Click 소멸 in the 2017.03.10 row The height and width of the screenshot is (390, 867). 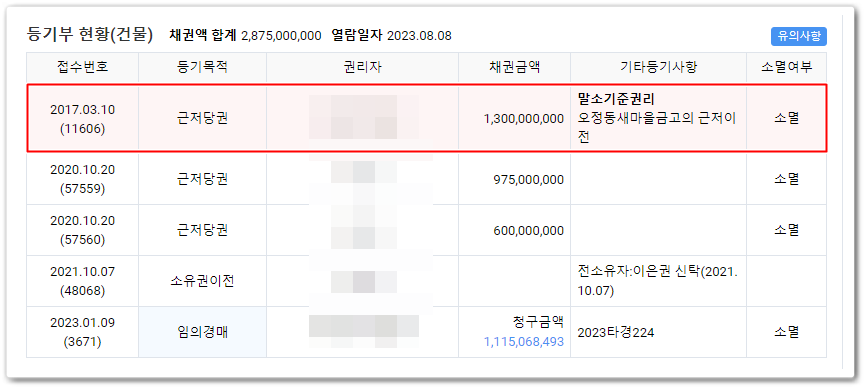(786, 119)
